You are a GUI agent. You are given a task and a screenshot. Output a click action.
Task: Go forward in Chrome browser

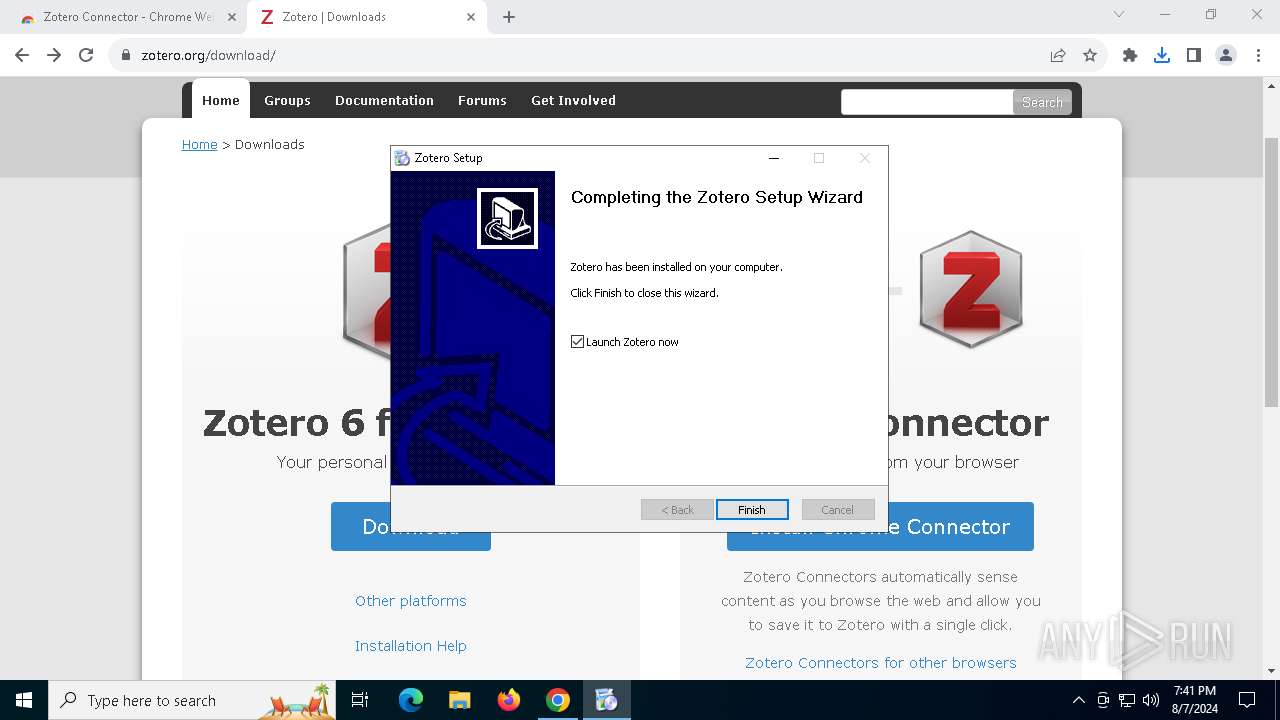click(54, 55)
